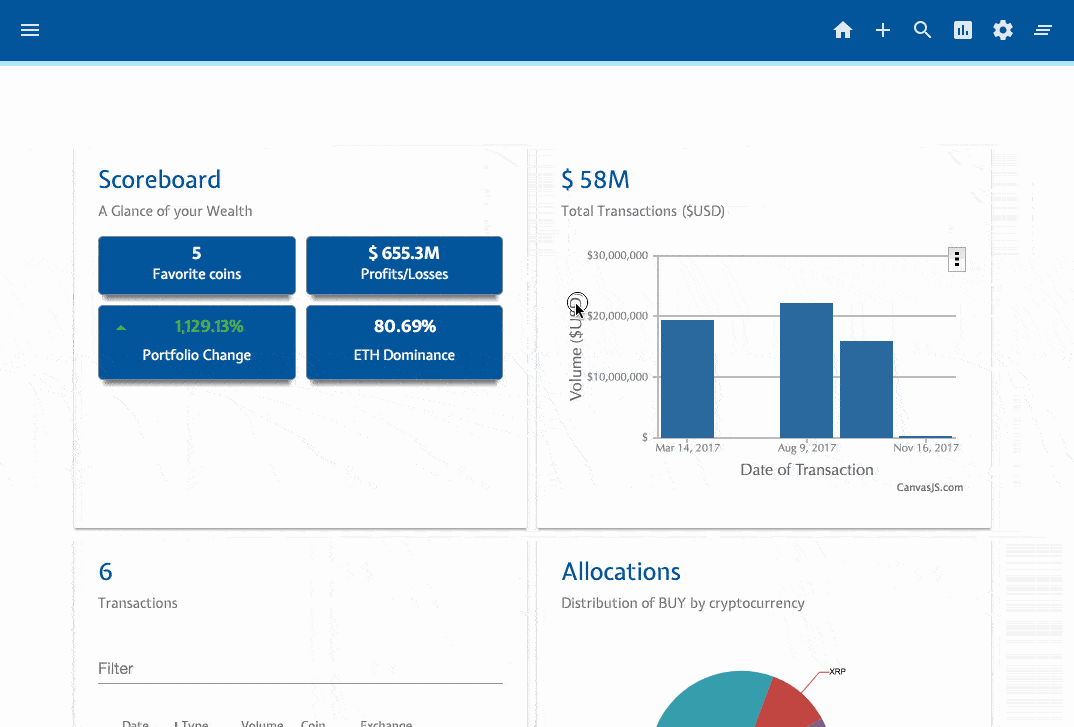Select the third chart bar near $16M

click(x=866, y=389)
